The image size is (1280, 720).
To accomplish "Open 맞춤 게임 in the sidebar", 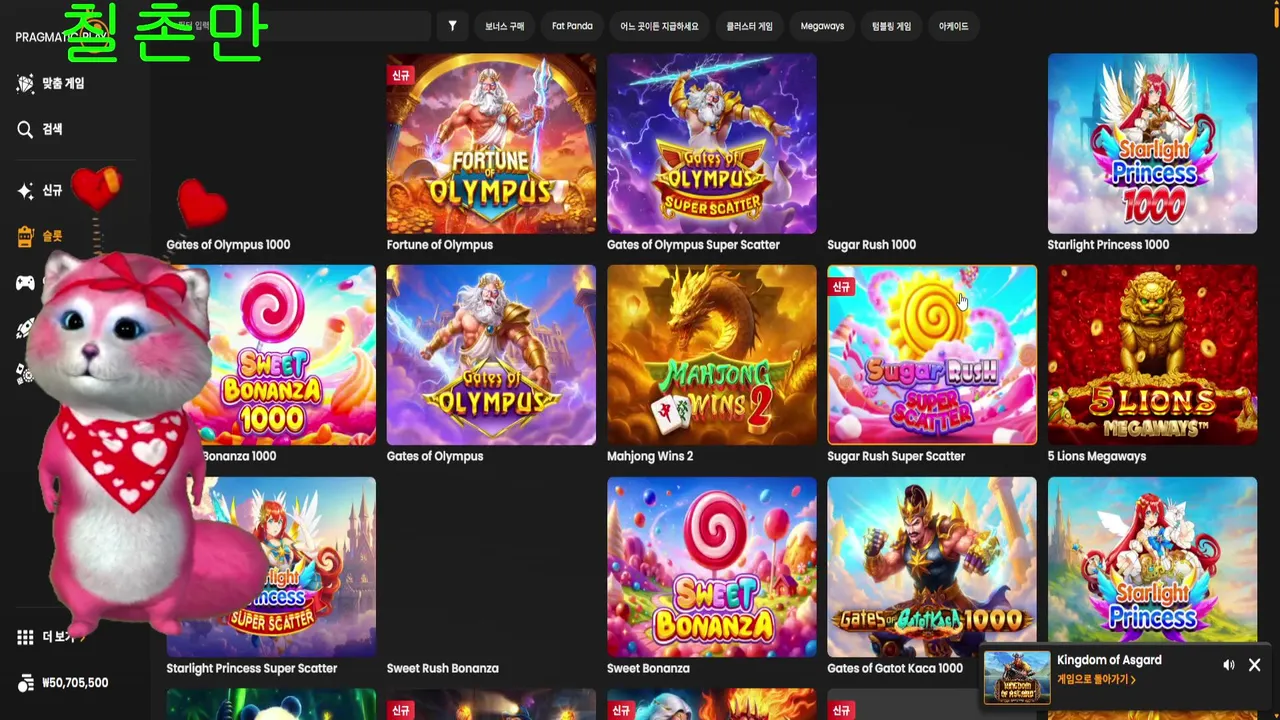I will click(x=63, y=83).
